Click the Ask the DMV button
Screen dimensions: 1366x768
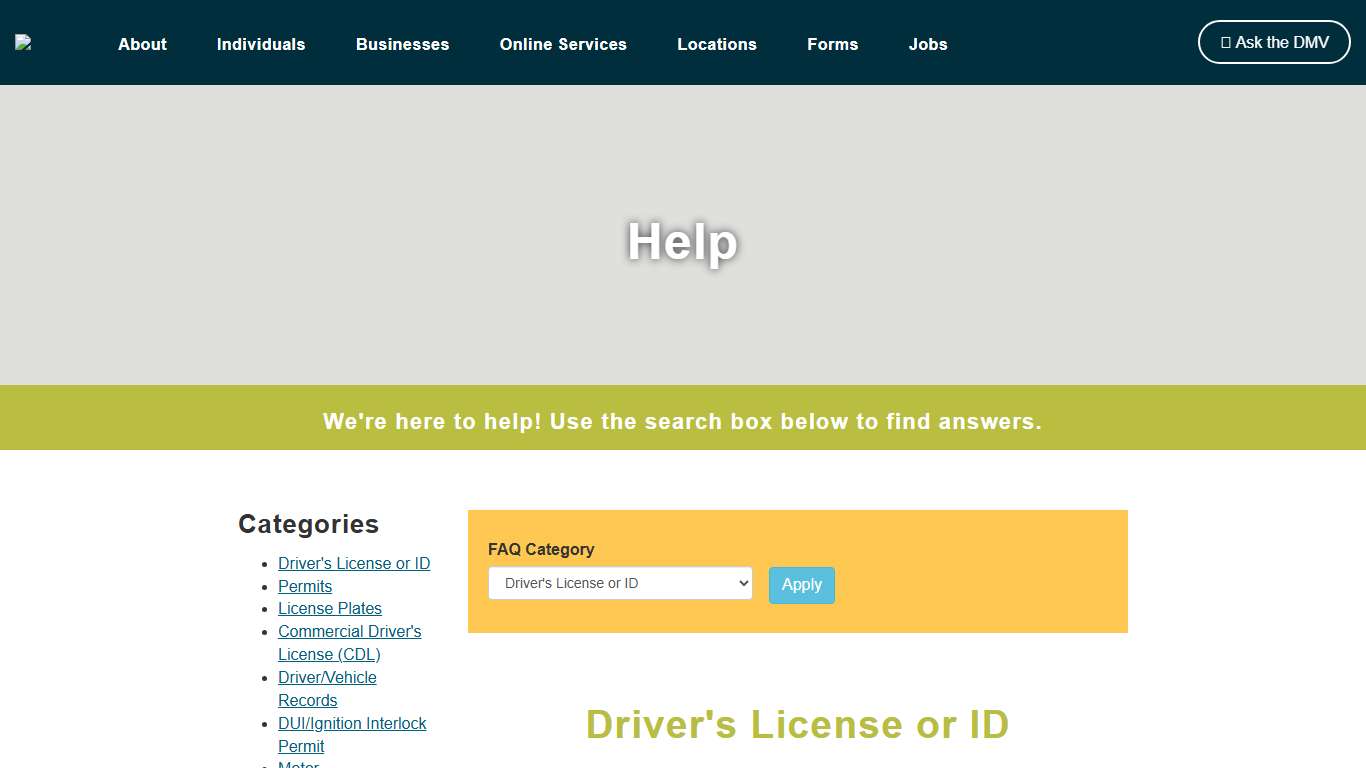1273,42
